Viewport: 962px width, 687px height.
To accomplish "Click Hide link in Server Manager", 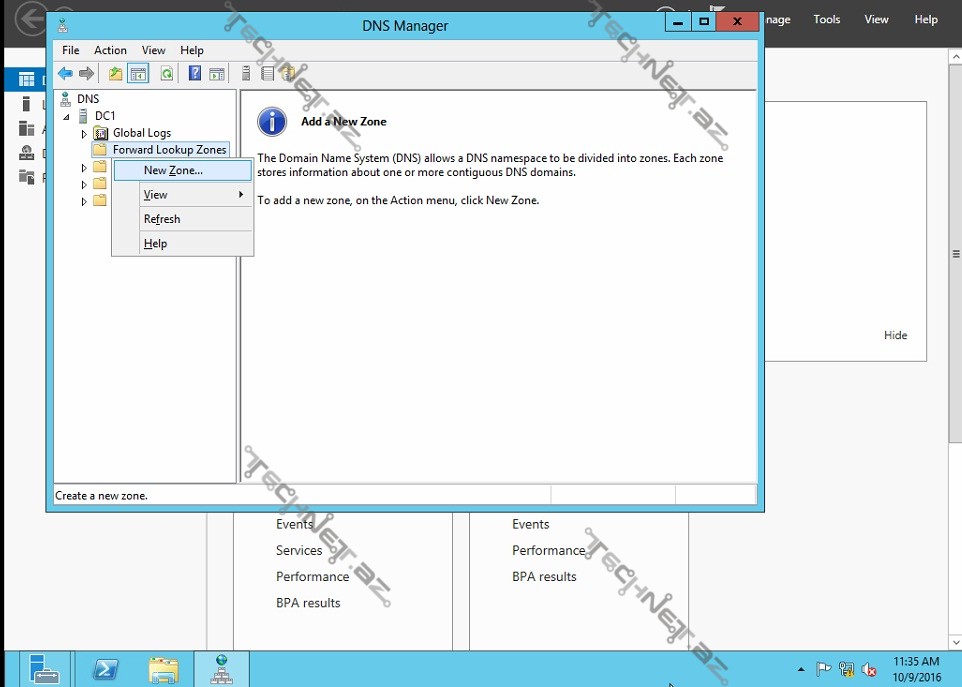I will [895, 335].
